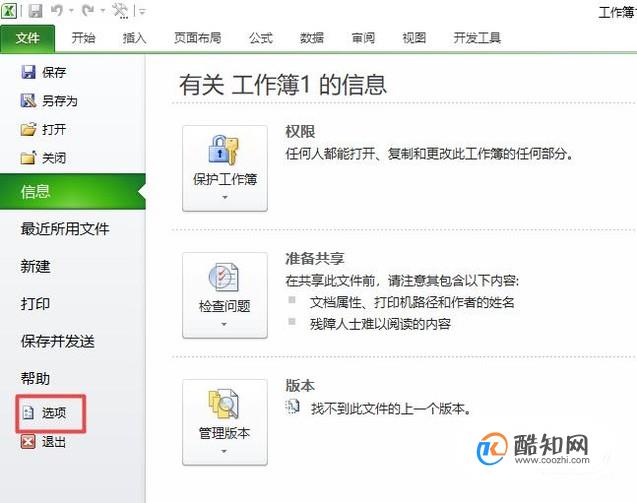Viewport: 637px width, 503px height.
Task: Choose 另存为 in the backstage menu
Action: [60, 101]
